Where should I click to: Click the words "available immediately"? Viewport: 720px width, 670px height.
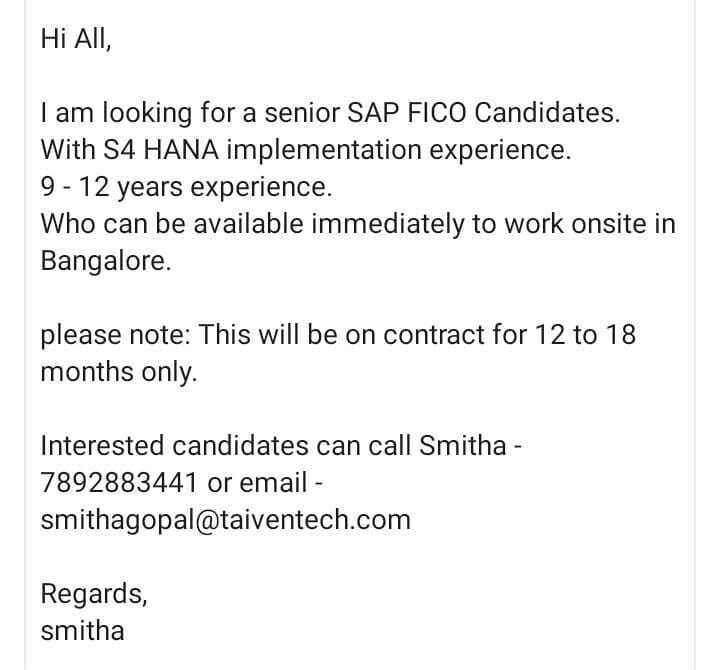pyautogui.click(x=329, y=223)
